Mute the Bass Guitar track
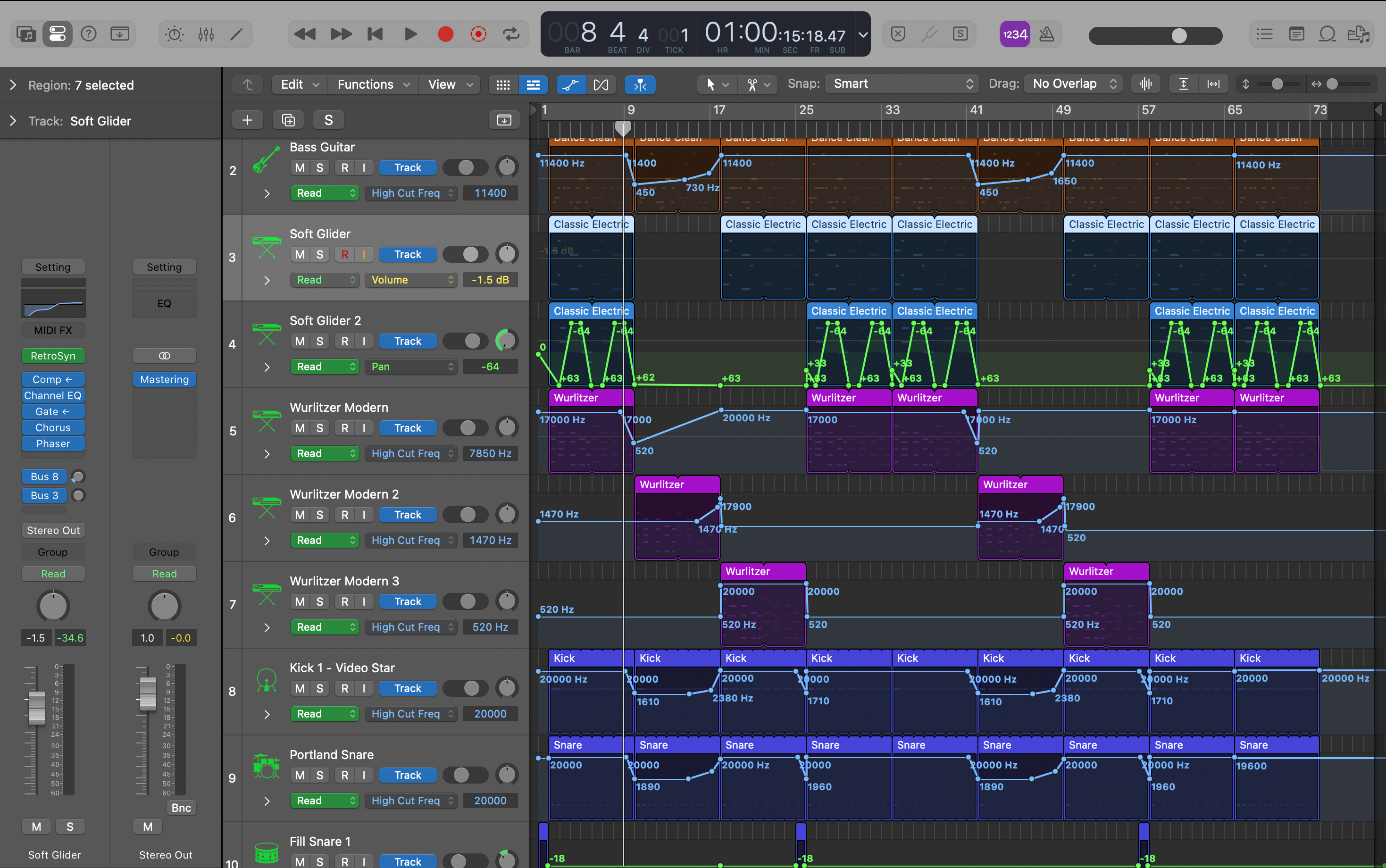1386x868 pixels. 300,167
